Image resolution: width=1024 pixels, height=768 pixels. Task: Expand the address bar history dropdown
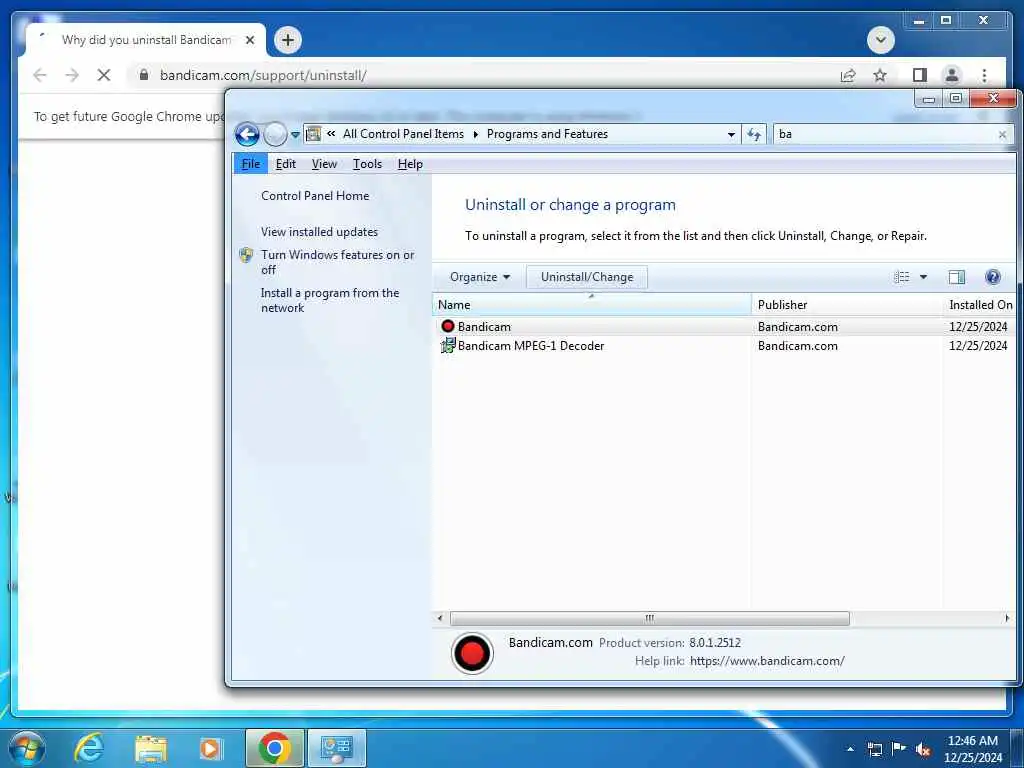pyautogui.click(x=731, y=135)
